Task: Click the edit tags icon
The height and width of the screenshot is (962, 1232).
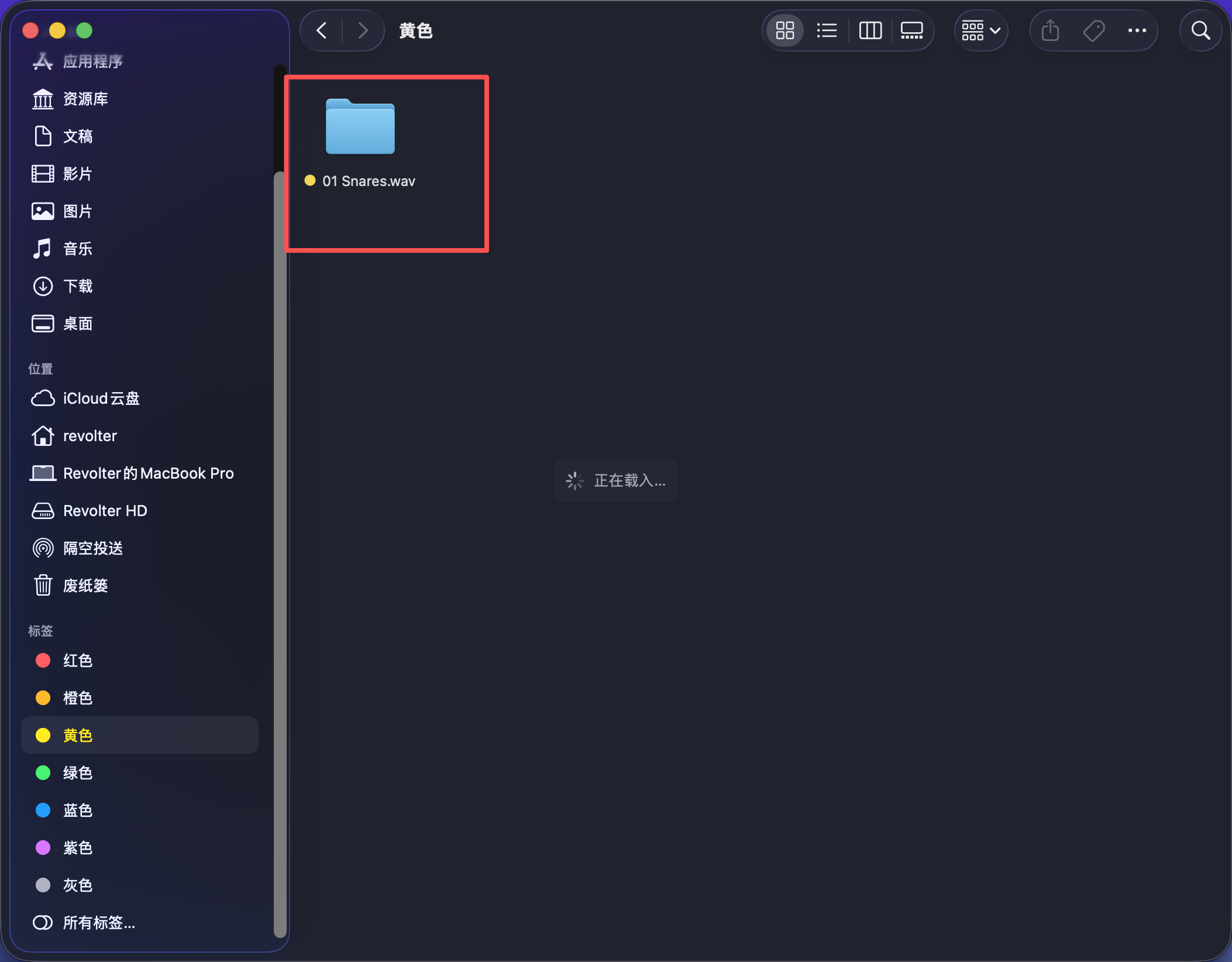Action: (x=1093, y=30)
